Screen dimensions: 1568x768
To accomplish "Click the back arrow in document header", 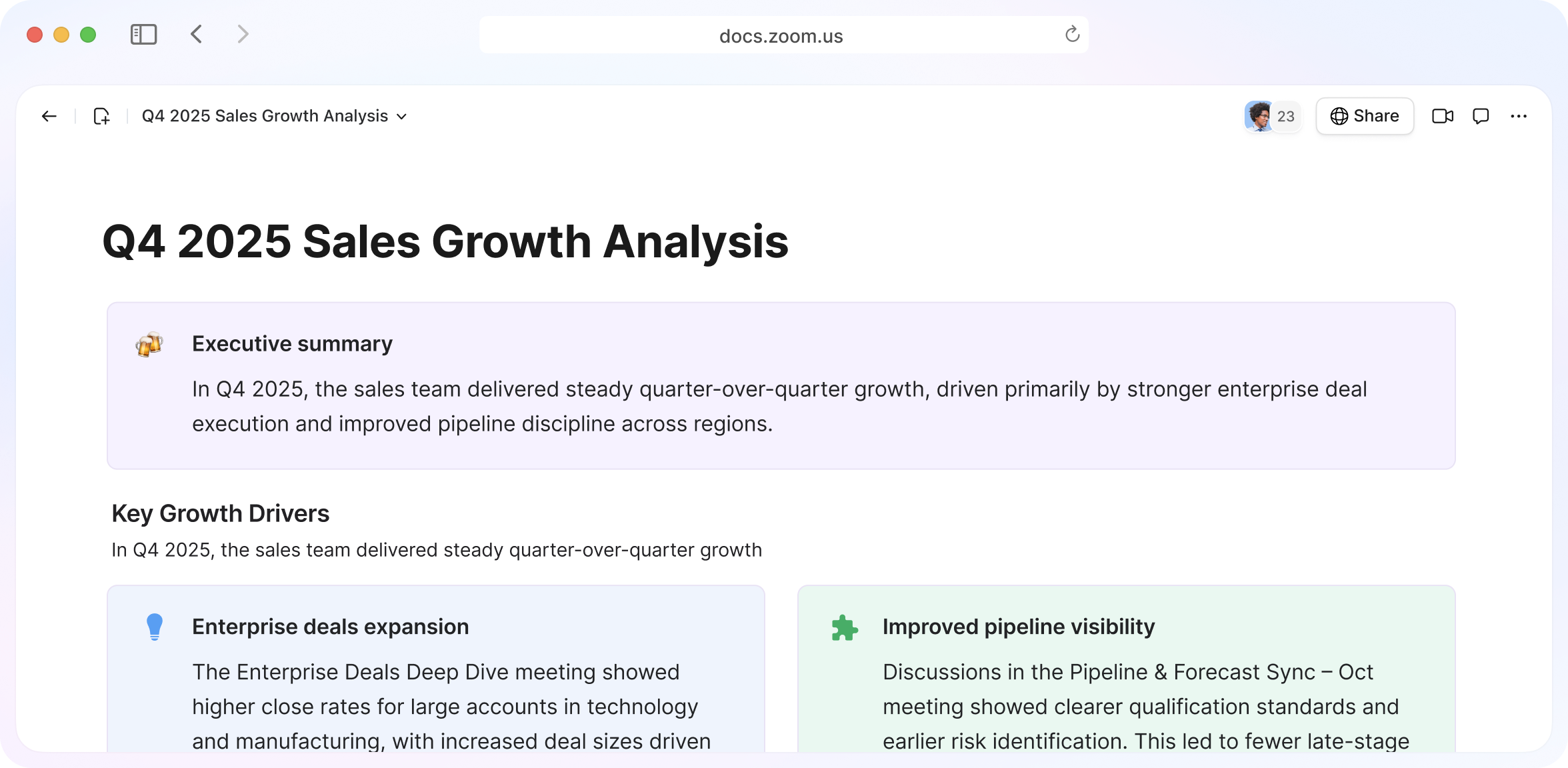I will (49, 117).
